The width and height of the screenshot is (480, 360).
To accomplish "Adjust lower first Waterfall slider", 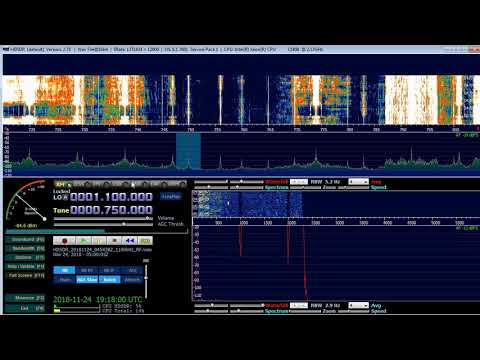I will tap(211, 305).
